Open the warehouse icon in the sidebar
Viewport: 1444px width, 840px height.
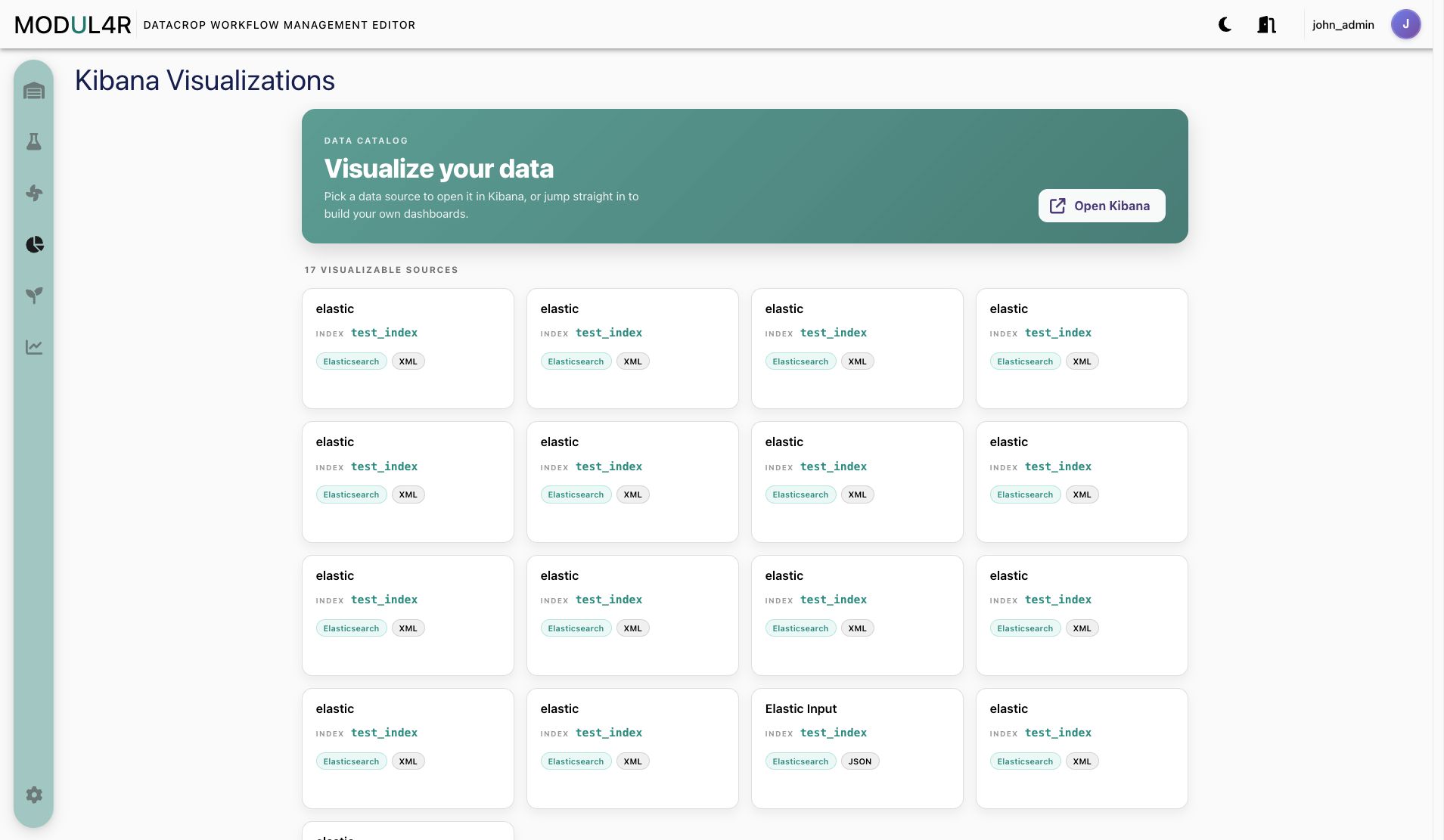click(34, 91)
